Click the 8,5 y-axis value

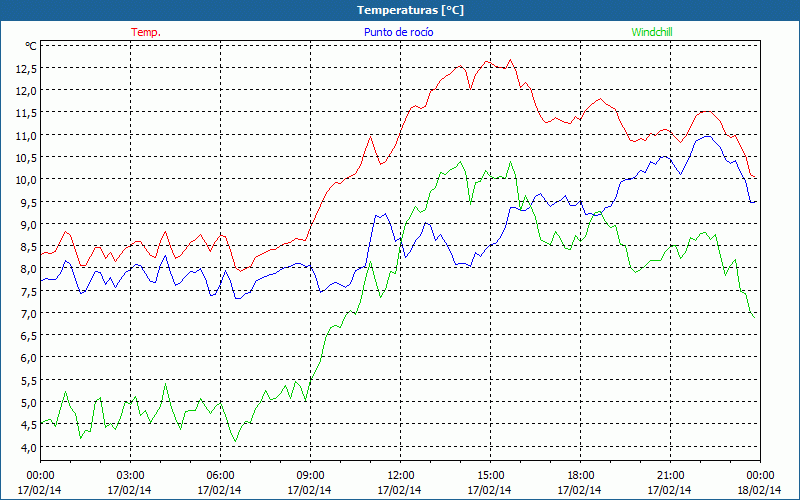[x=29, y=246]
